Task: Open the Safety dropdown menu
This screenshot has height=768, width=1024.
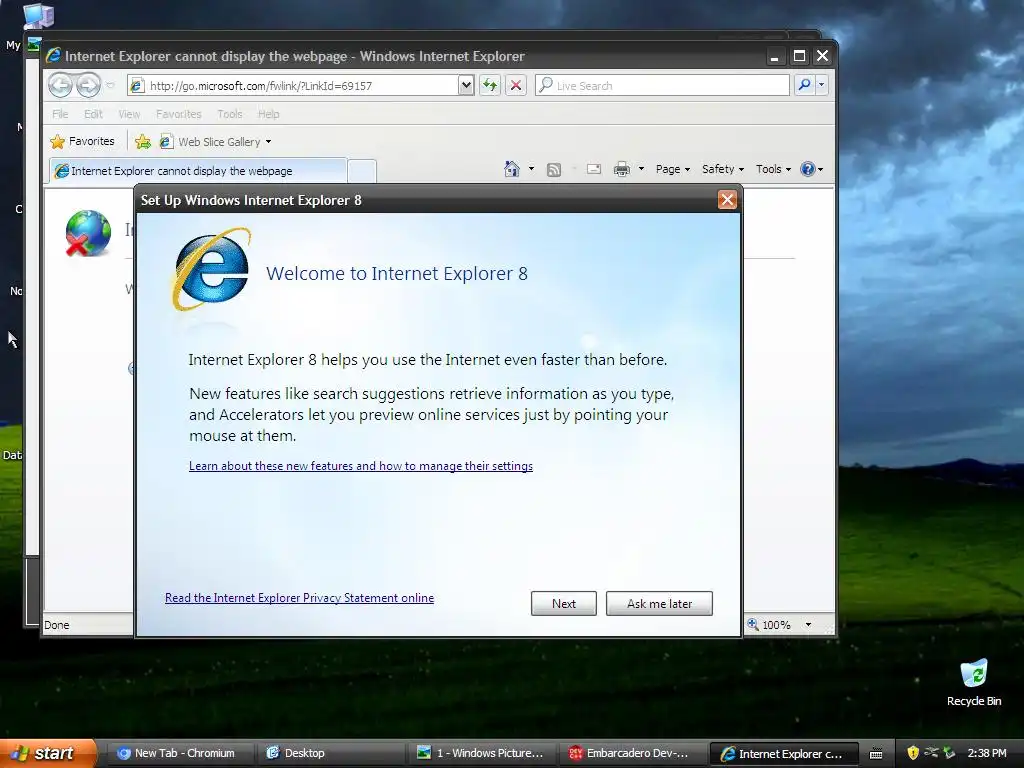Action: 722,169
